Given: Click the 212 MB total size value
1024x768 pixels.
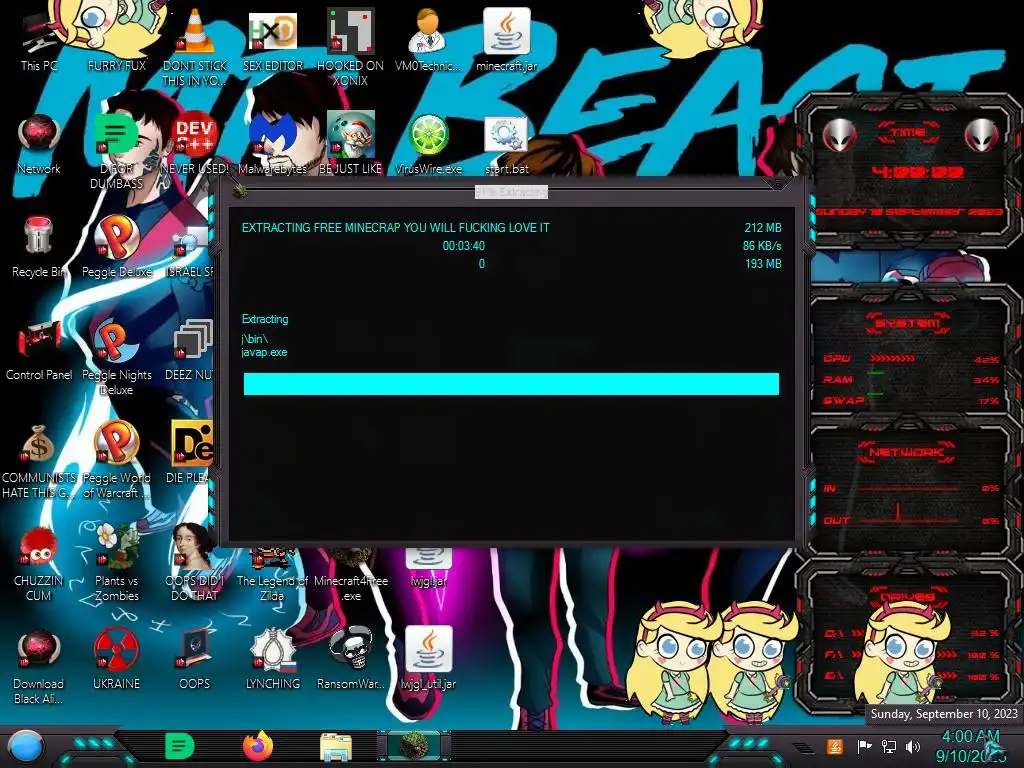Looking at the screenshot, I should point(763,227).
